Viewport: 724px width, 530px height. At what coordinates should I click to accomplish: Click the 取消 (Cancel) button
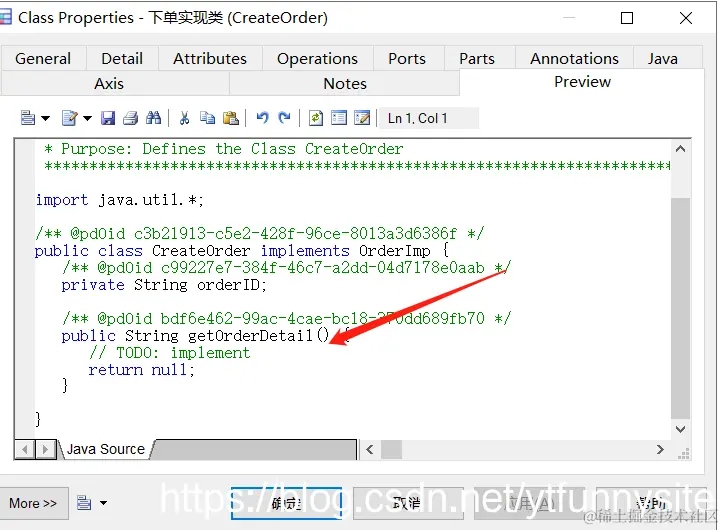click(408, 503)
